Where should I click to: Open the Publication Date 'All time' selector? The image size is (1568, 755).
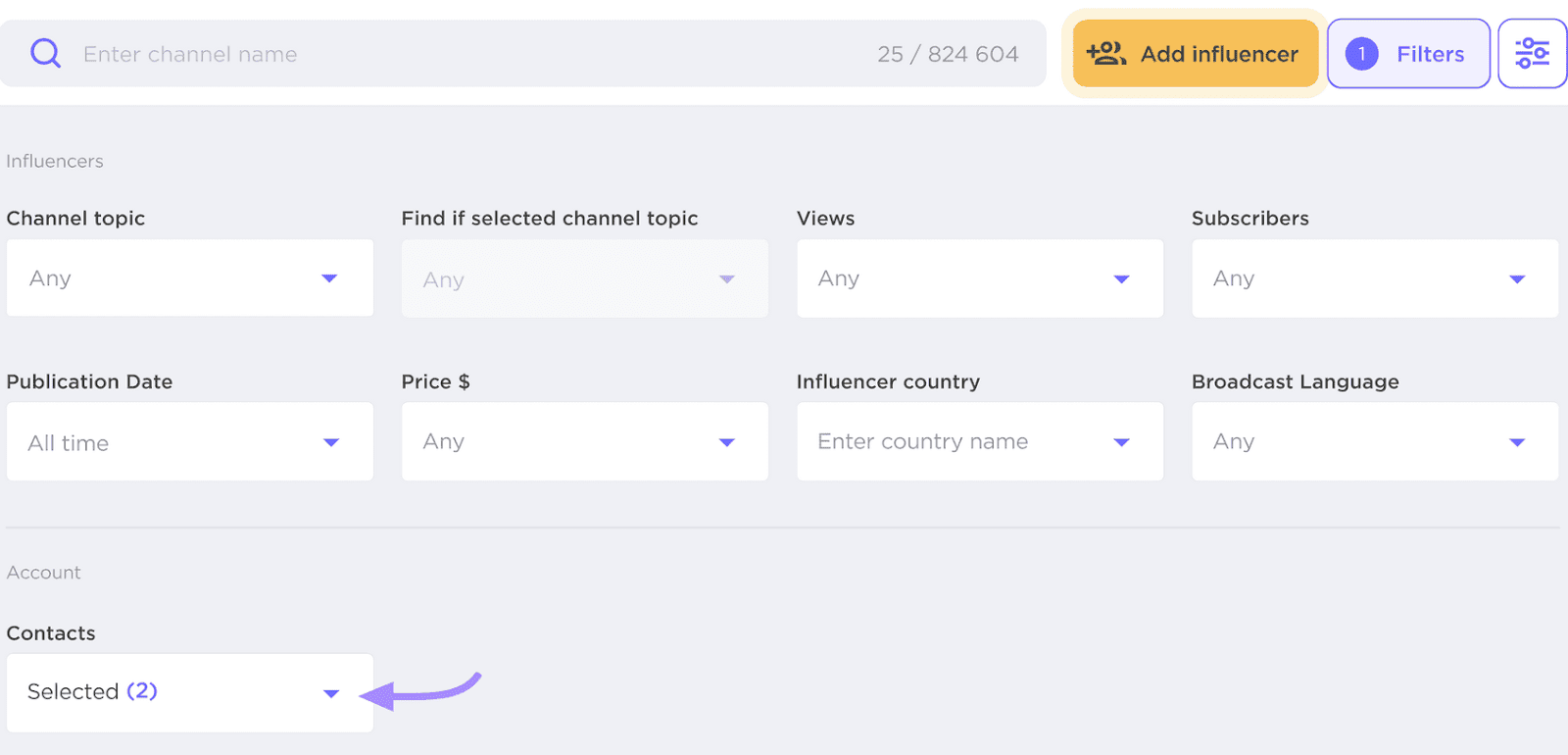[189, 441]
